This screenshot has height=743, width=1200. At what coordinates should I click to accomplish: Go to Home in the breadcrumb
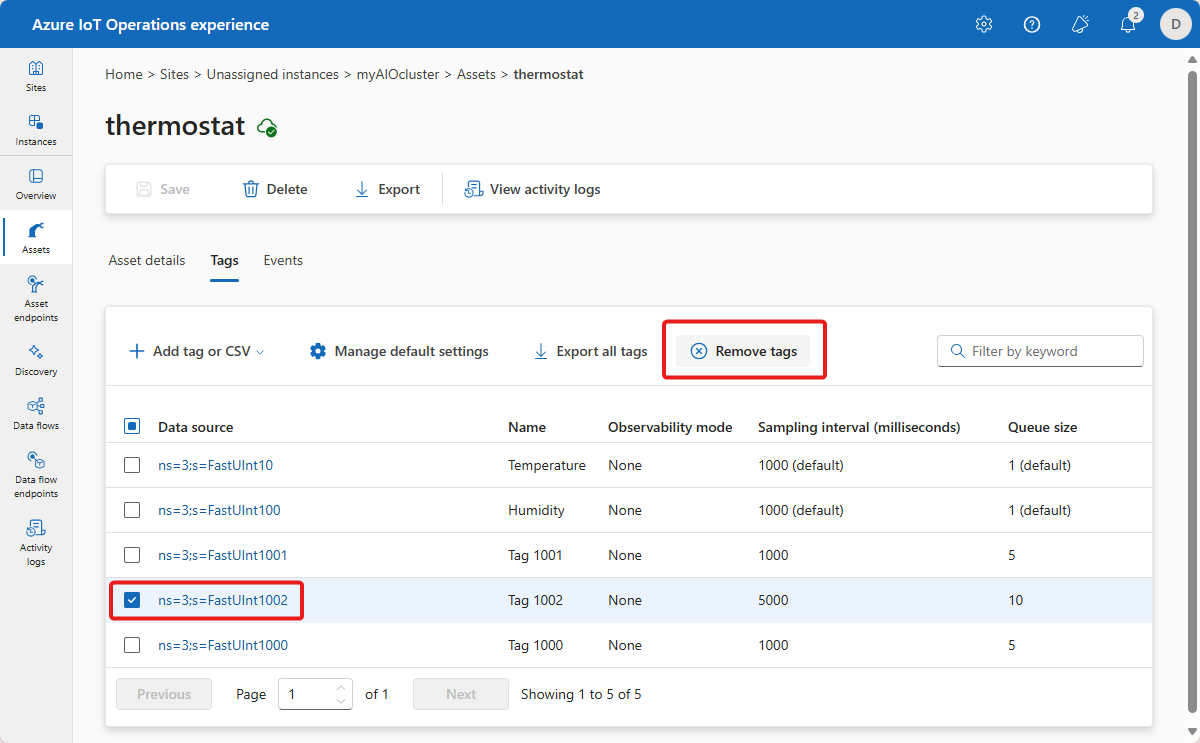point(124,74)
